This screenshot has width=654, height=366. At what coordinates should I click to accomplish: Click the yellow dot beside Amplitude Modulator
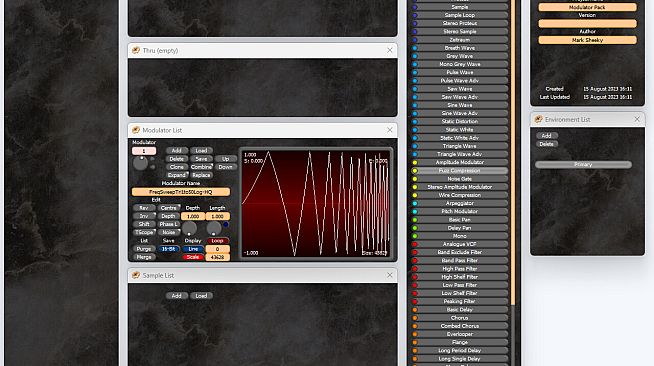pos(415,163)
